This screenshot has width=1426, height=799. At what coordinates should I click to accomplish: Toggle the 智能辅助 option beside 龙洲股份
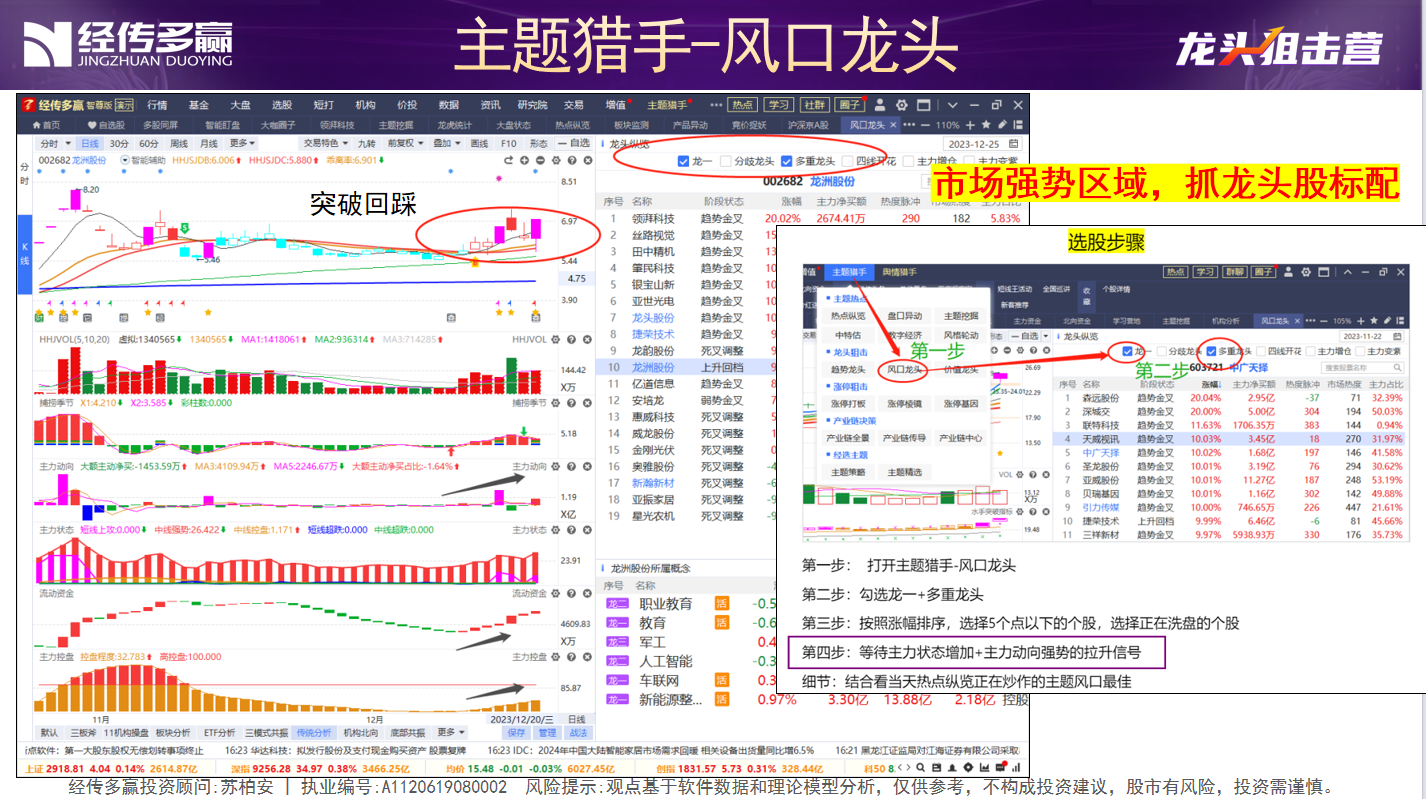click(144, 160)
